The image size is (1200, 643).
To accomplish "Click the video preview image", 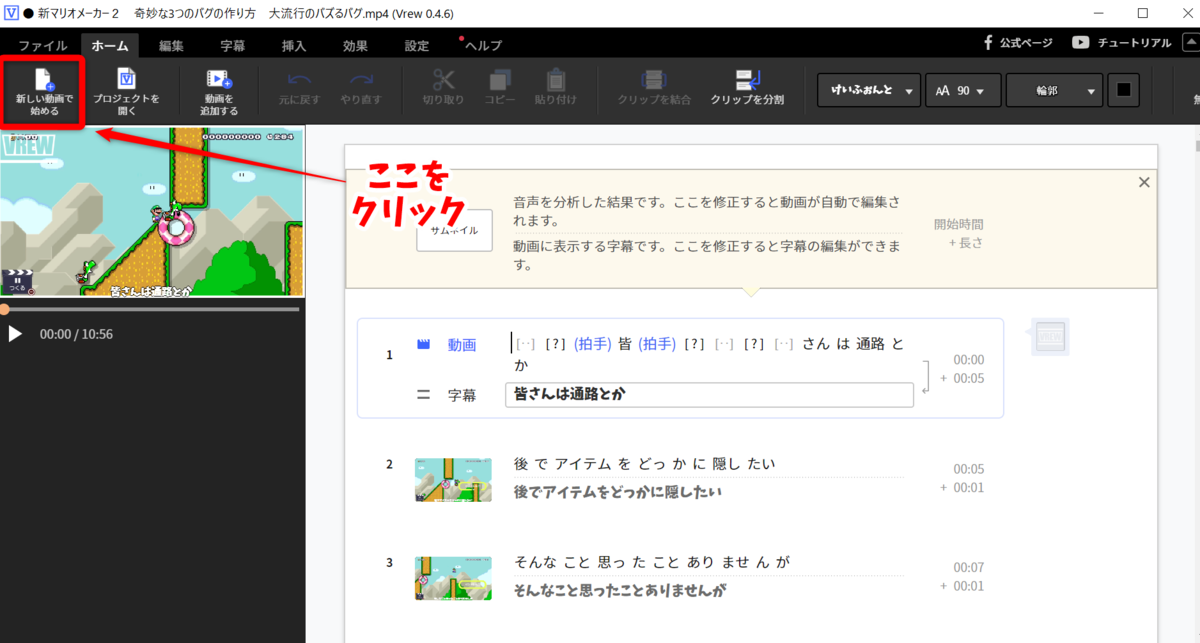I will [152, 212].
